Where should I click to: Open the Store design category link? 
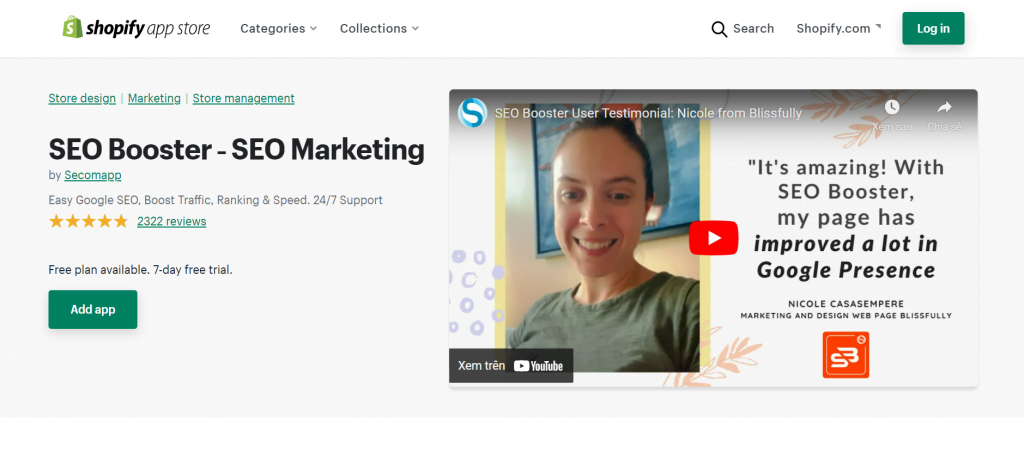pos(82,99)
